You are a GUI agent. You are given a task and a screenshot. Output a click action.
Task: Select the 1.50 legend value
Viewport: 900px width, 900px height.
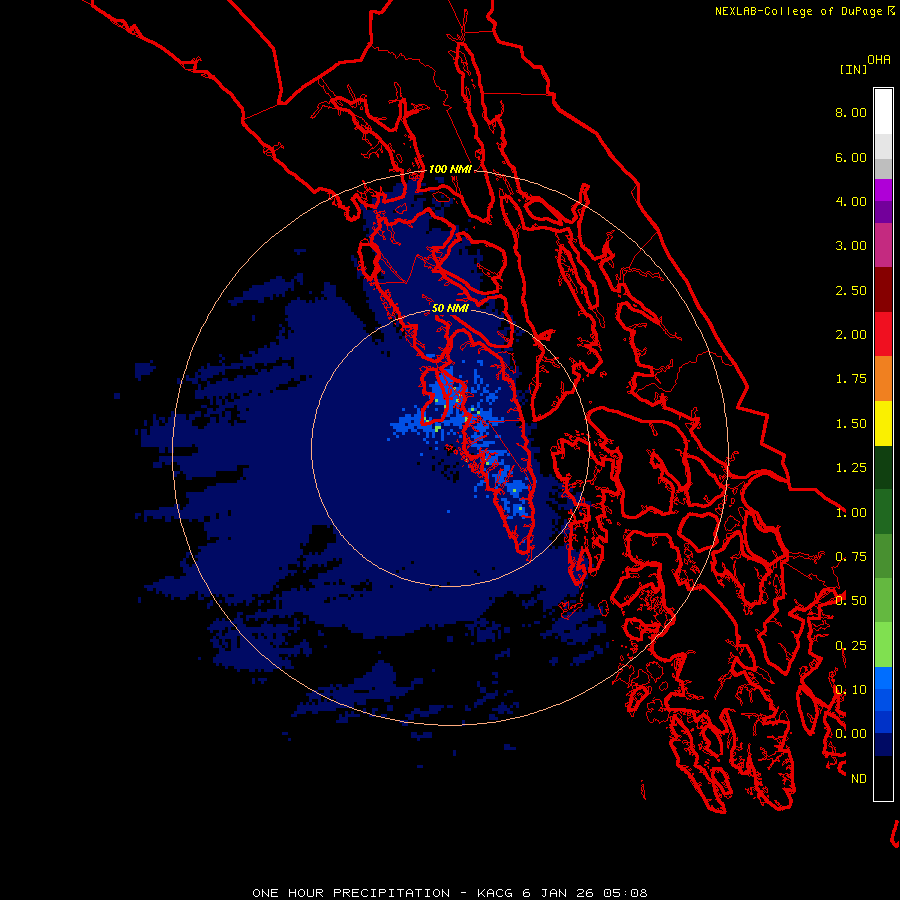coord(851,424)
